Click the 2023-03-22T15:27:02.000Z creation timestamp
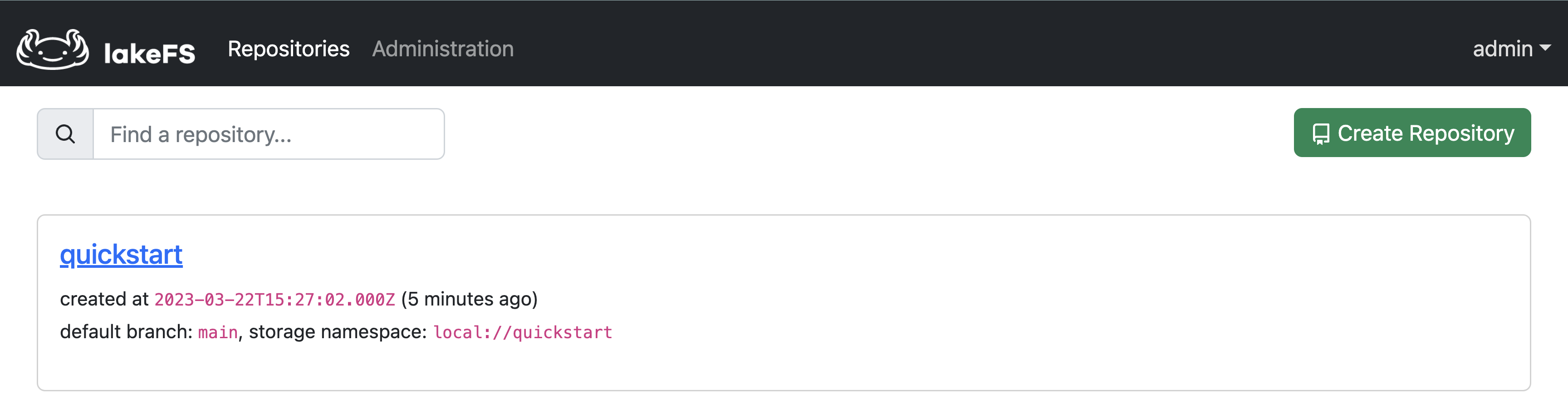1568x419 pixels. [274, 300]
